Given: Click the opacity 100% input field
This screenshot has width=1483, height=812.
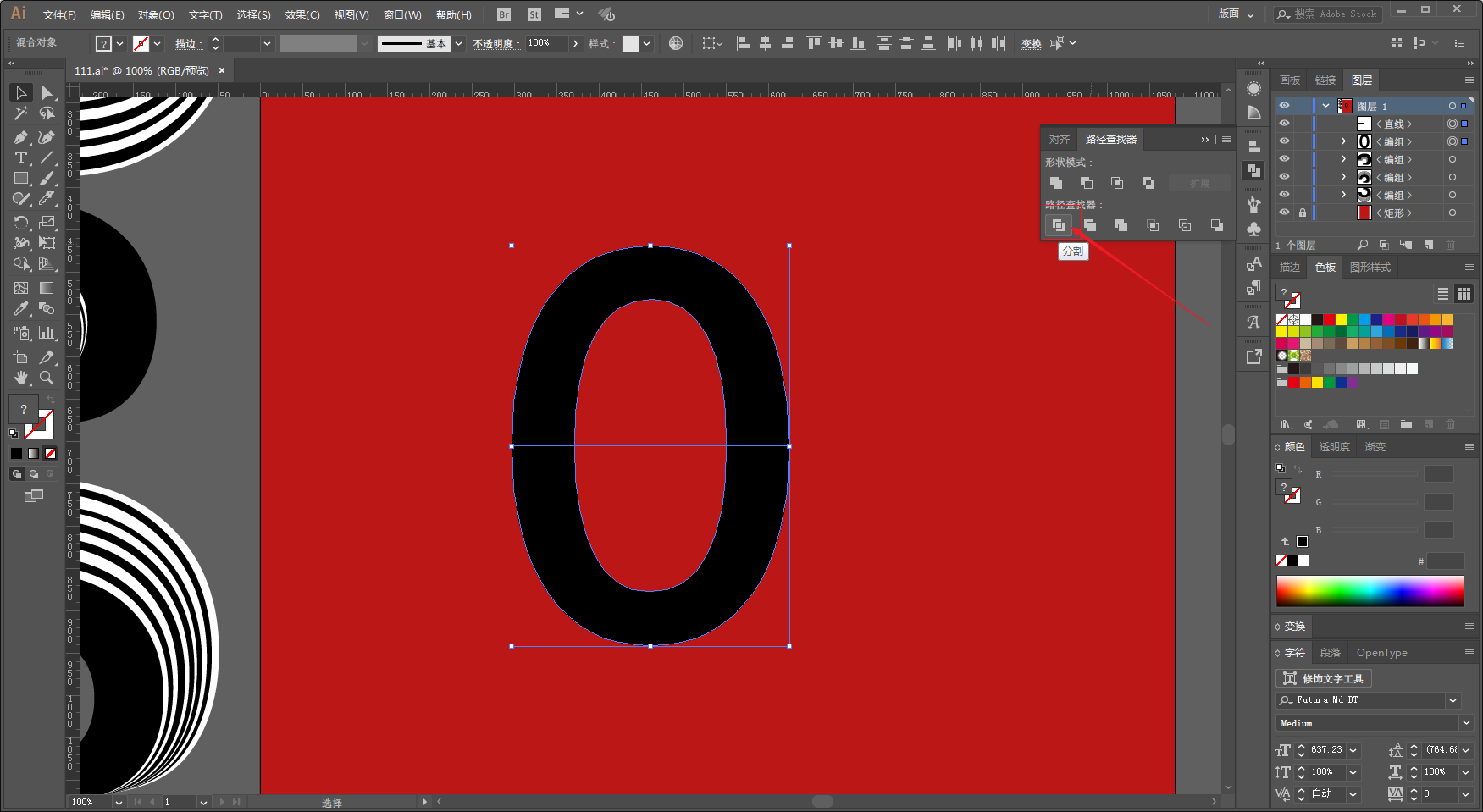Looking at the screenshot, I should (x=546, y=43).
